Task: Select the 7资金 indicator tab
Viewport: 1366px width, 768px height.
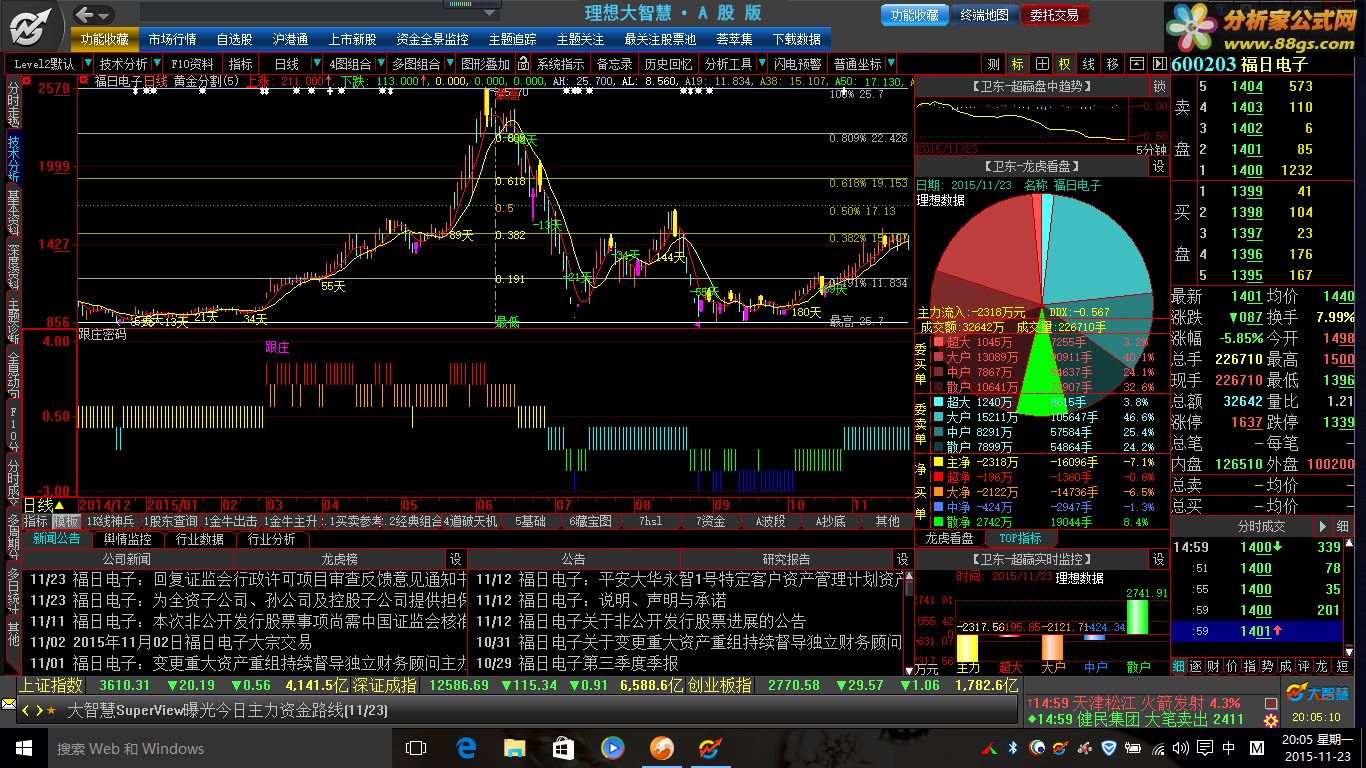Action: [710, 521]
